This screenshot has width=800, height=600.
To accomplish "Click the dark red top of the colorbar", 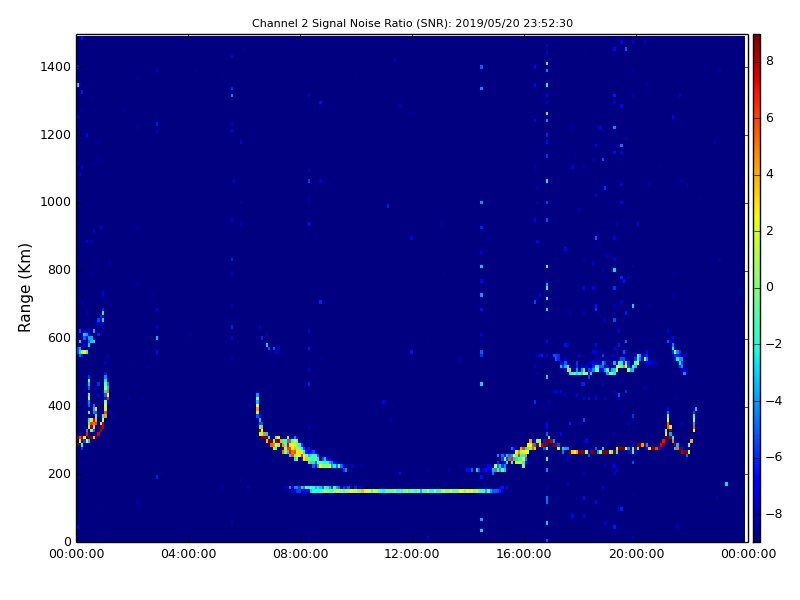I will (x=757, y=41).
